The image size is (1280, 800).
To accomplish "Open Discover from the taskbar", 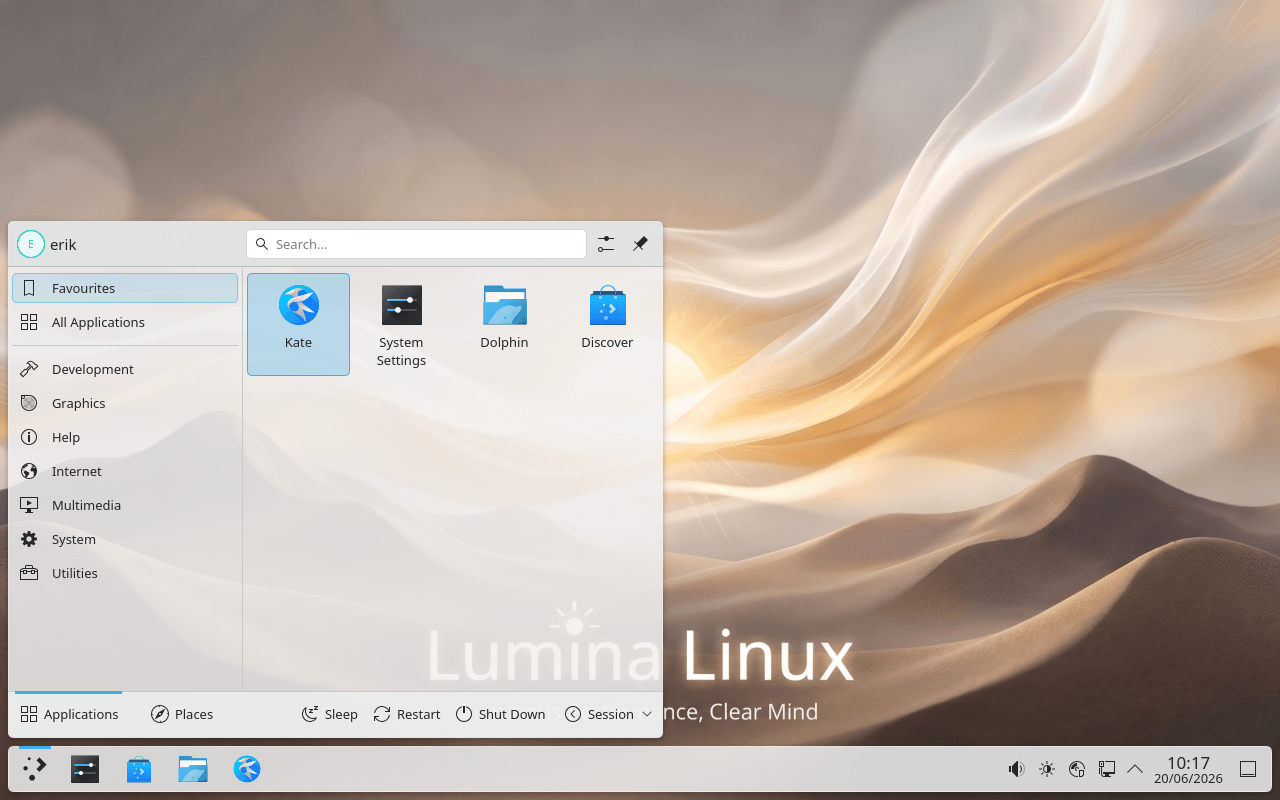I will (139, 769).
